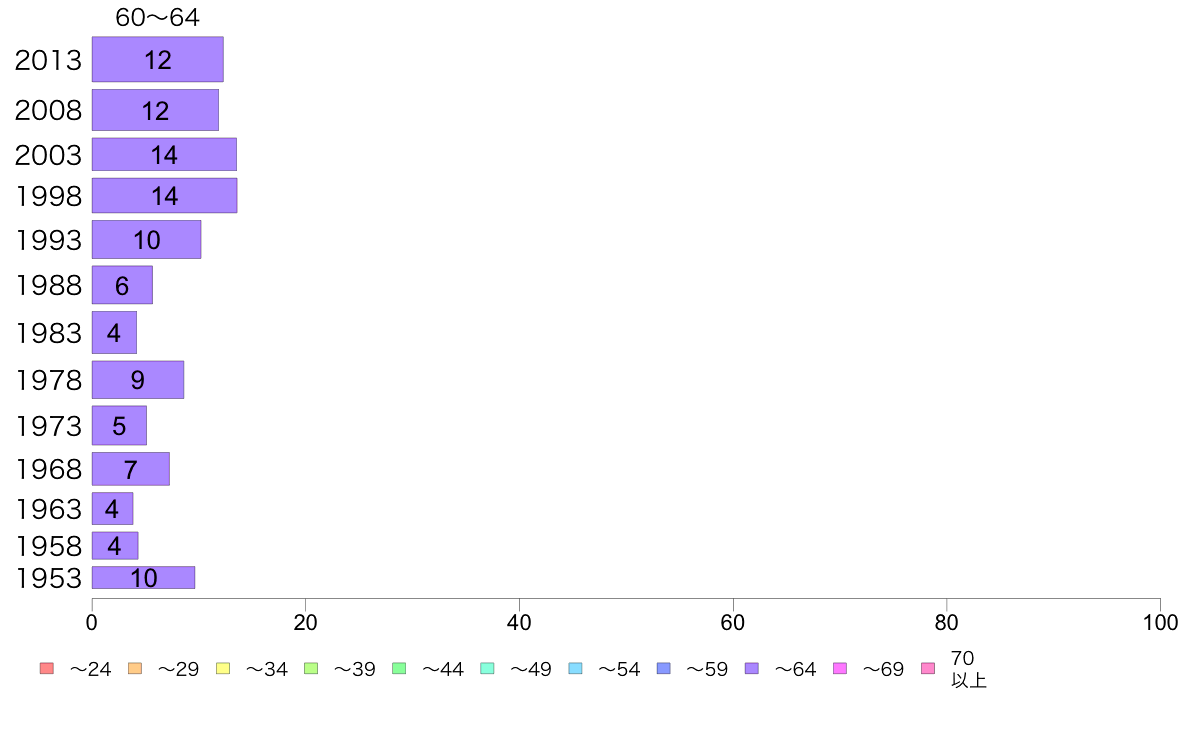The image size is (1188, 736).
Task: Click the 60〜64 chart title label
Action: pos(158,17)
